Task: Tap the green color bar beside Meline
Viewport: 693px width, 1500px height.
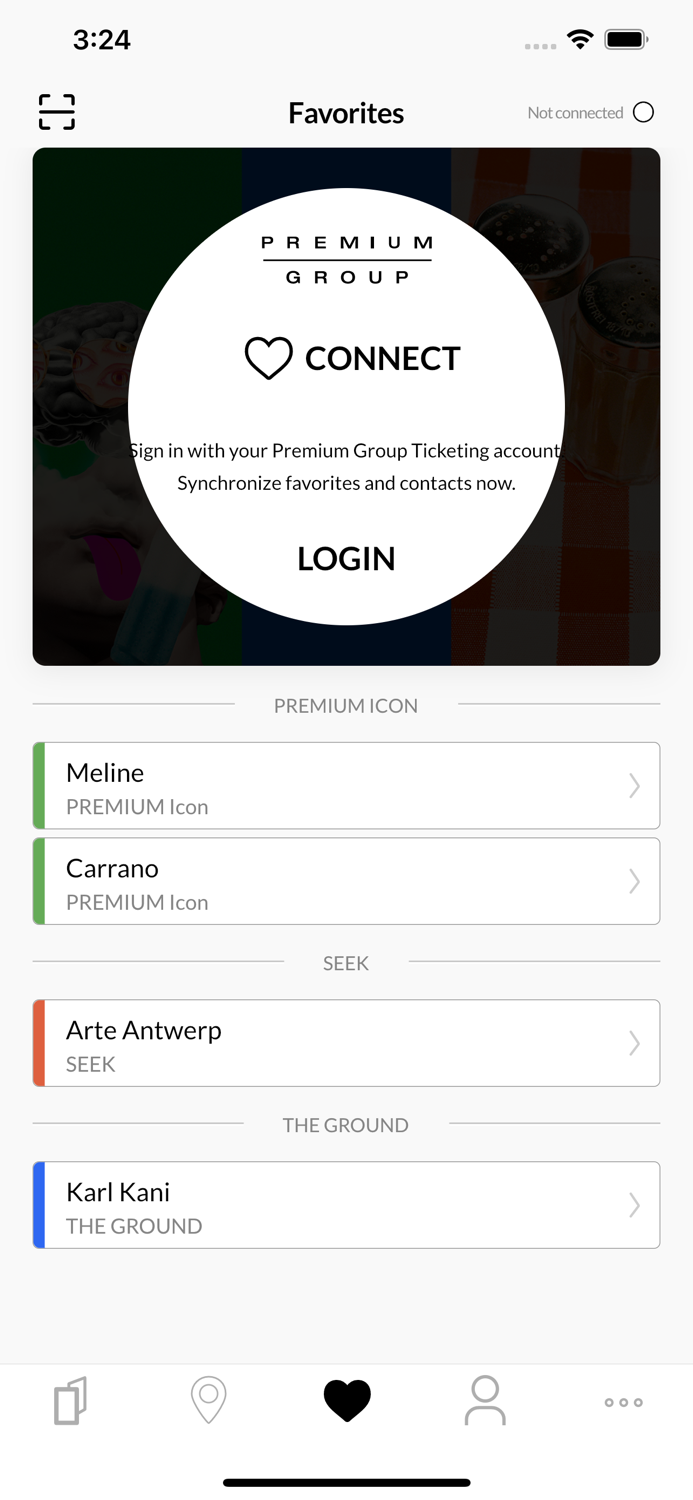Action: tap(39, 785)
